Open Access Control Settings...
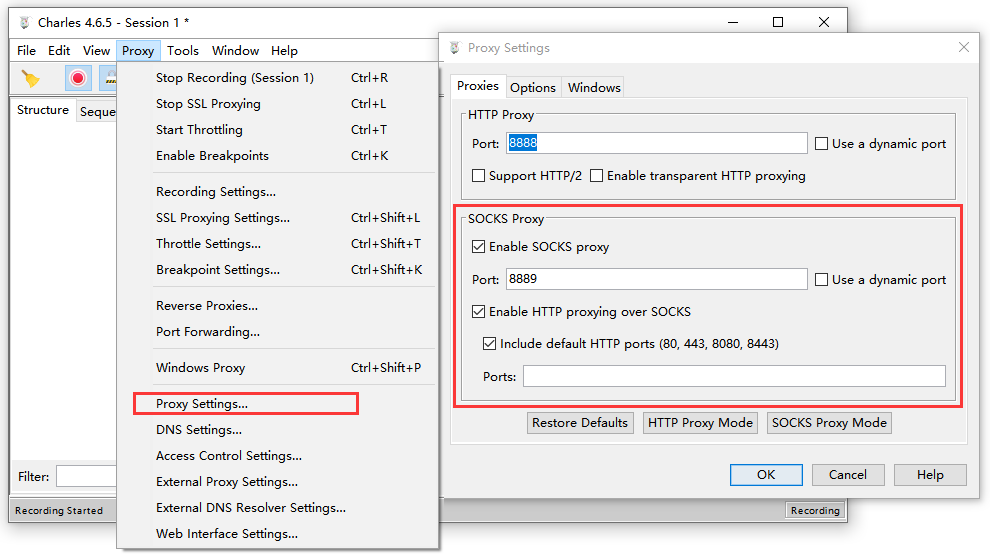The height and width of the screenshot is (555, 990). coord(278,455)
